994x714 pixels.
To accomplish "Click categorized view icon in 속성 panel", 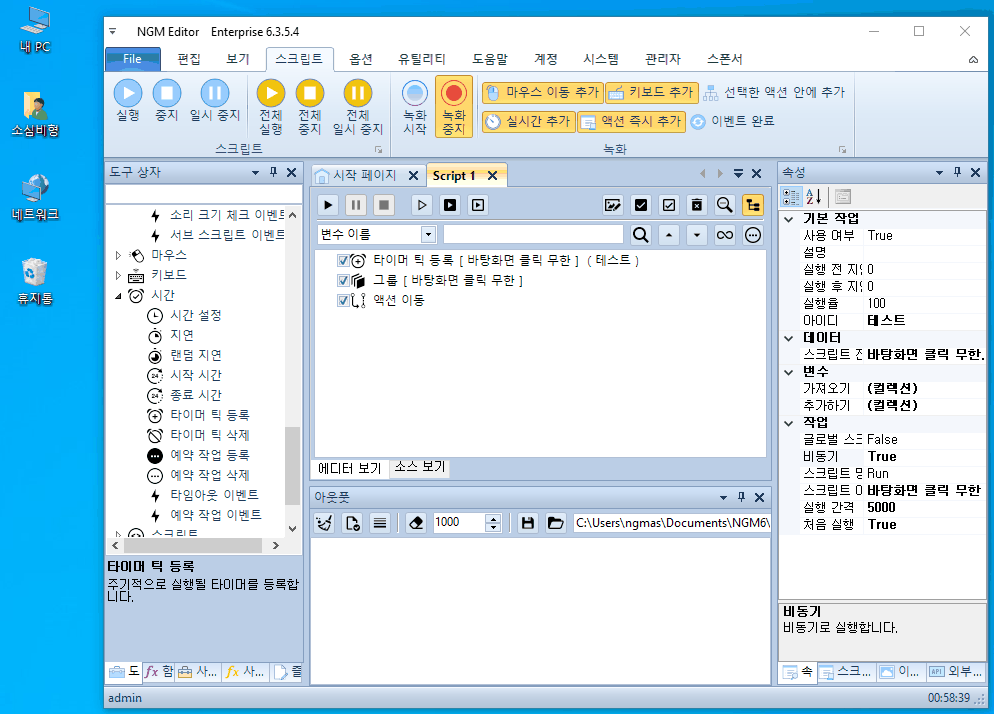I will click(x=791, y=197).
